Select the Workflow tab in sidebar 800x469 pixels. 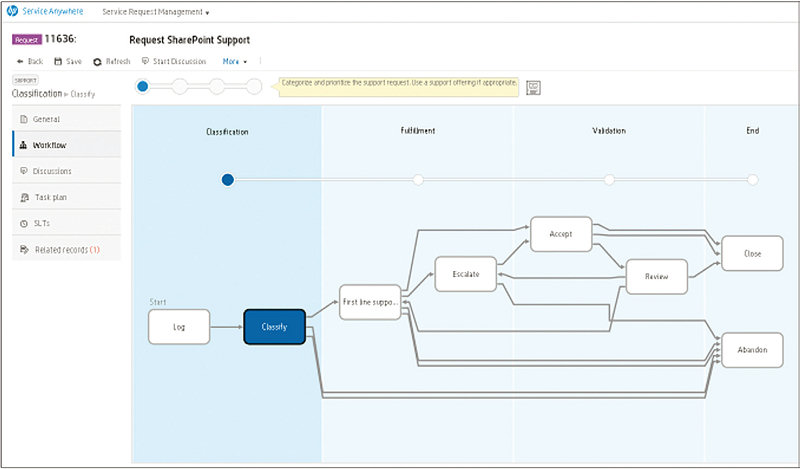pyautogui.click(x=49, y=145)
